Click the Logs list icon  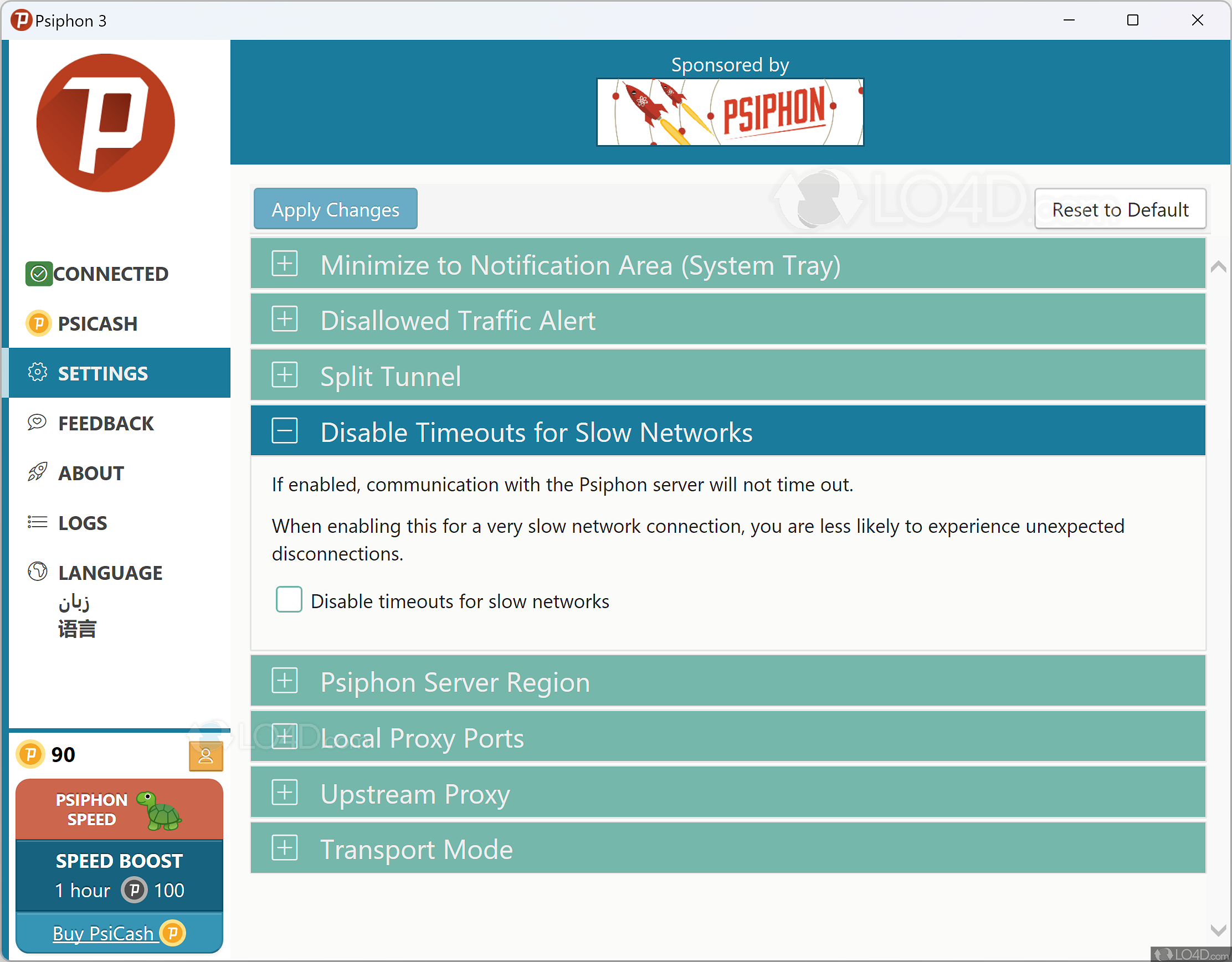[37, 522]
